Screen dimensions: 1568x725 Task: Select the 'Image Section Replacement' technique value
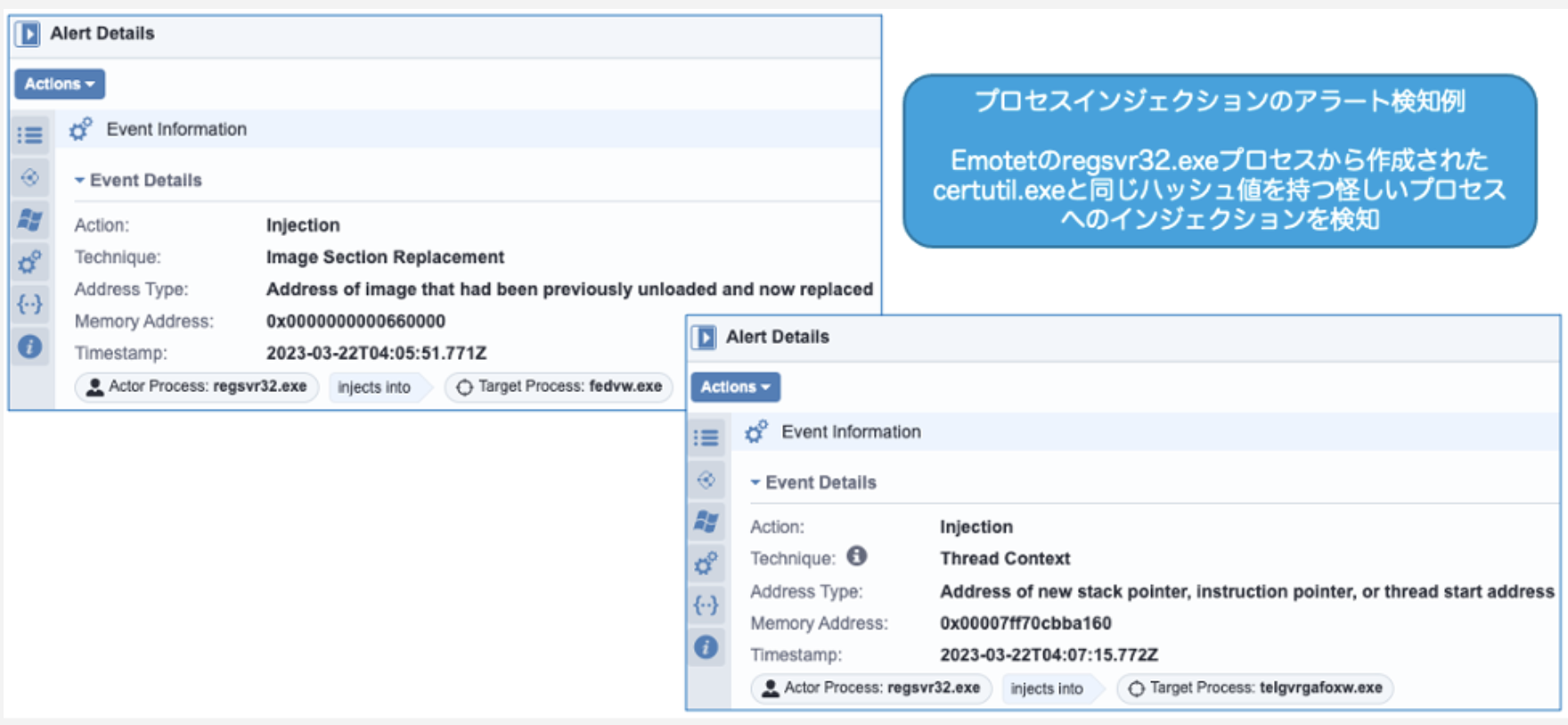[x=385, y=257]
